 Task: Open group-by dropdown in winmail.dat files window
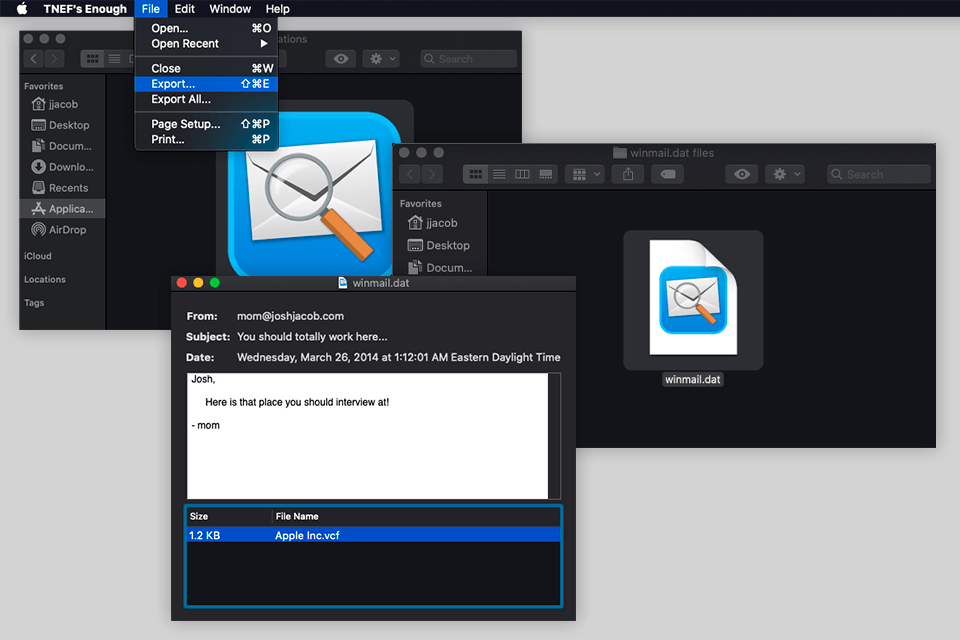pos(585,174)
